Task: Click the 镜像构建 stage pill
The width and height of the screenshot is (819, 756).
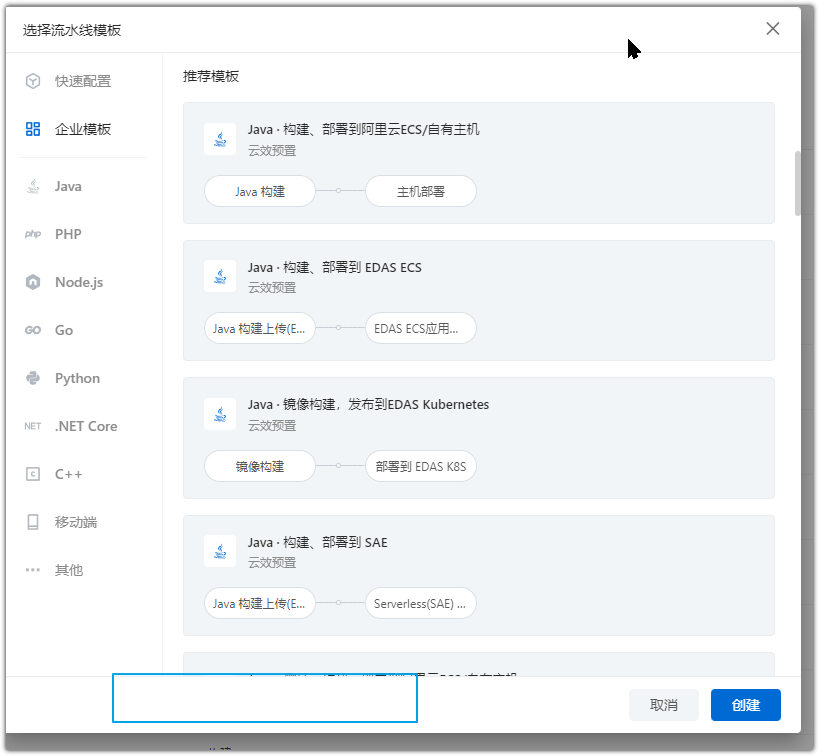Action: coord(260,466)
